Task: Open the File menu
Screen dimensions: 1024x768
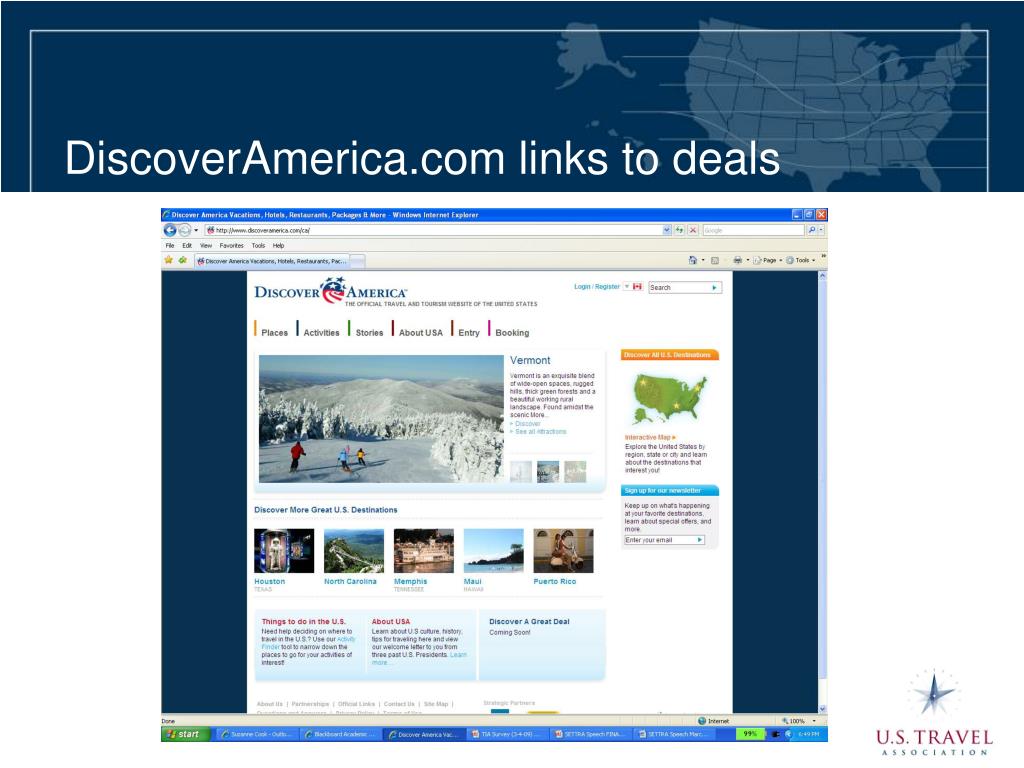Action: point(170,246)
